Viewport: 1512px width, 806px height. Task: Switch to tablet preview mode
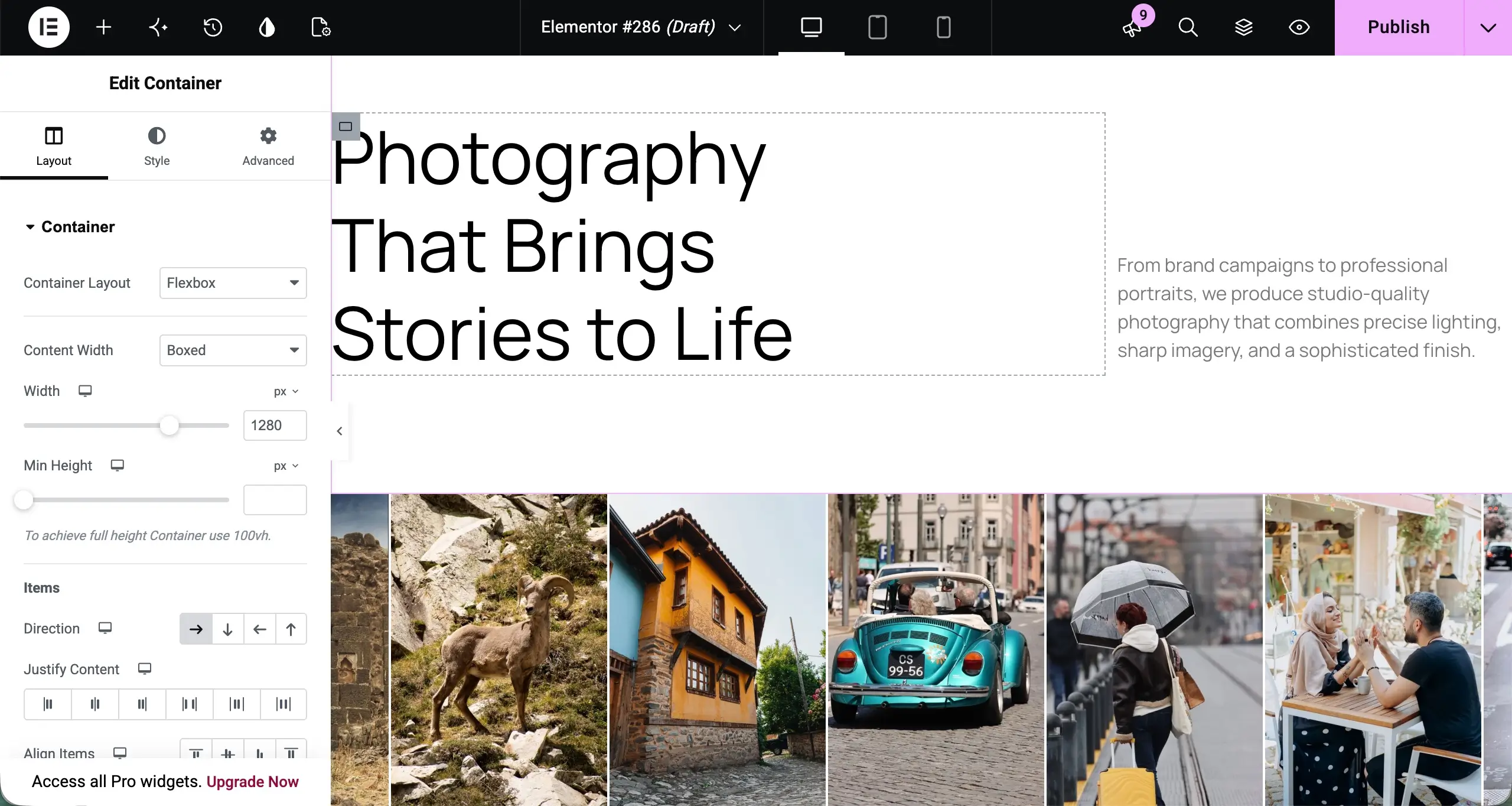pos(878,27)
